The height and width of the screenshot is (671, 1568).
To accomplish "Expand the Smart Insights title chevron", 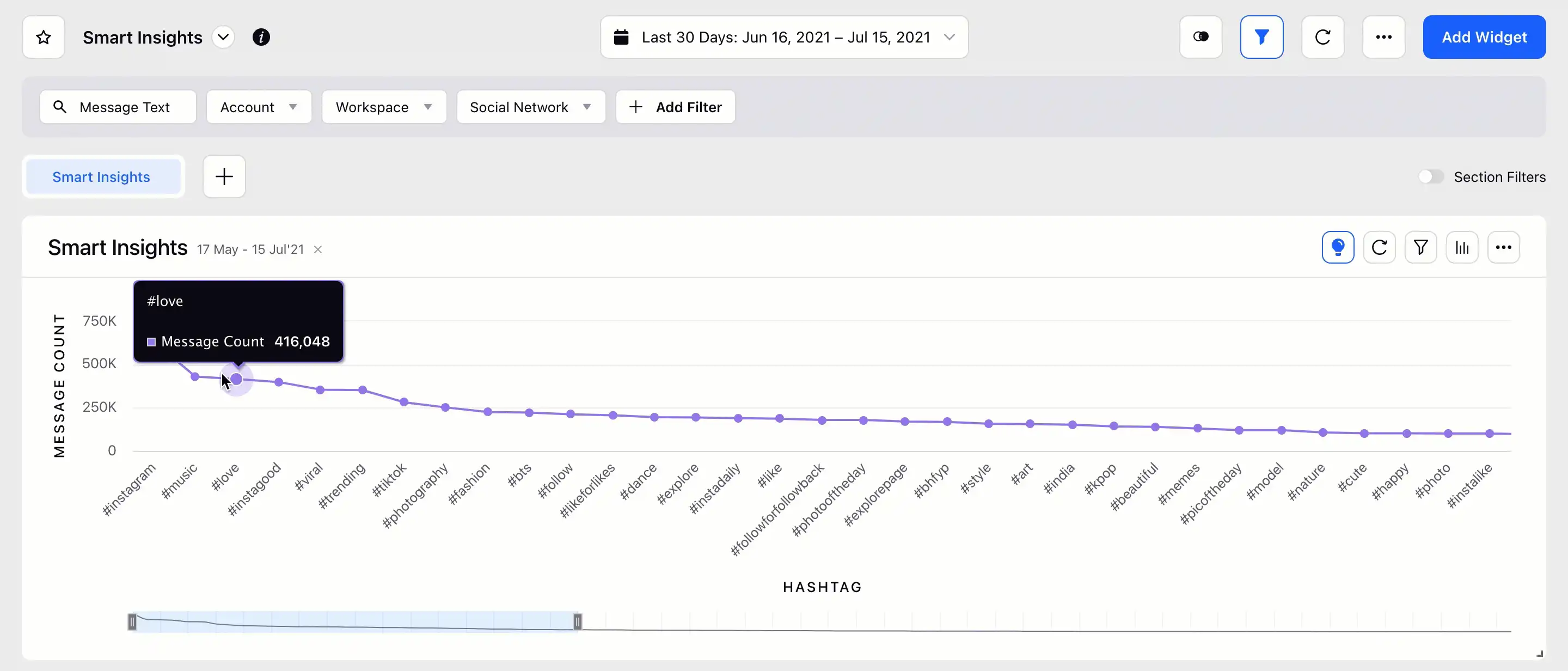I will click(x=223, y=37).
